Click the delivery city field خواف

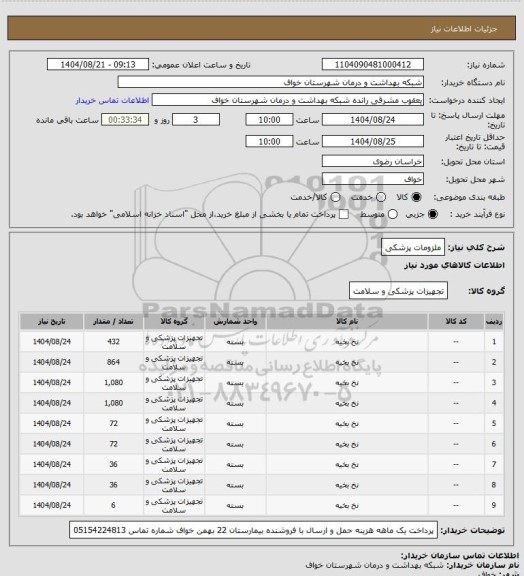click(x=373, y=179)
